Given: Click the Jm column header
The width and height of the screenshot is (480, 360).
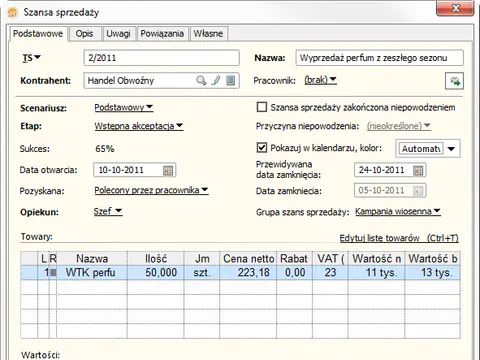Looking at the screenshot, I should point(202,259).
